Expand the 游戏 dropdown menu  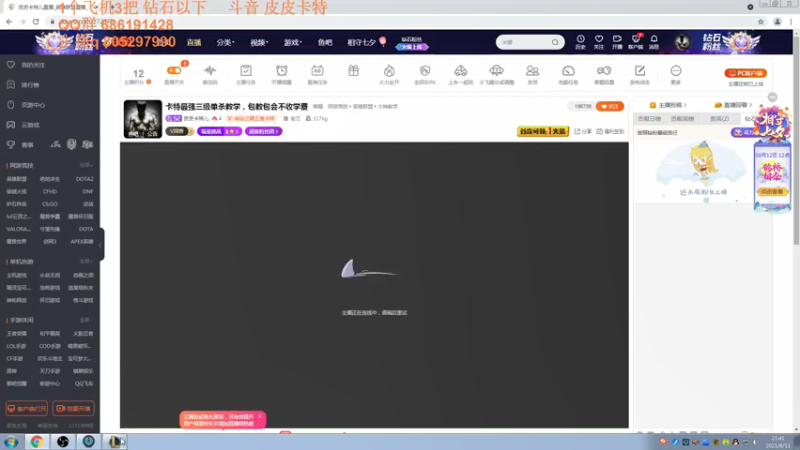292,42
